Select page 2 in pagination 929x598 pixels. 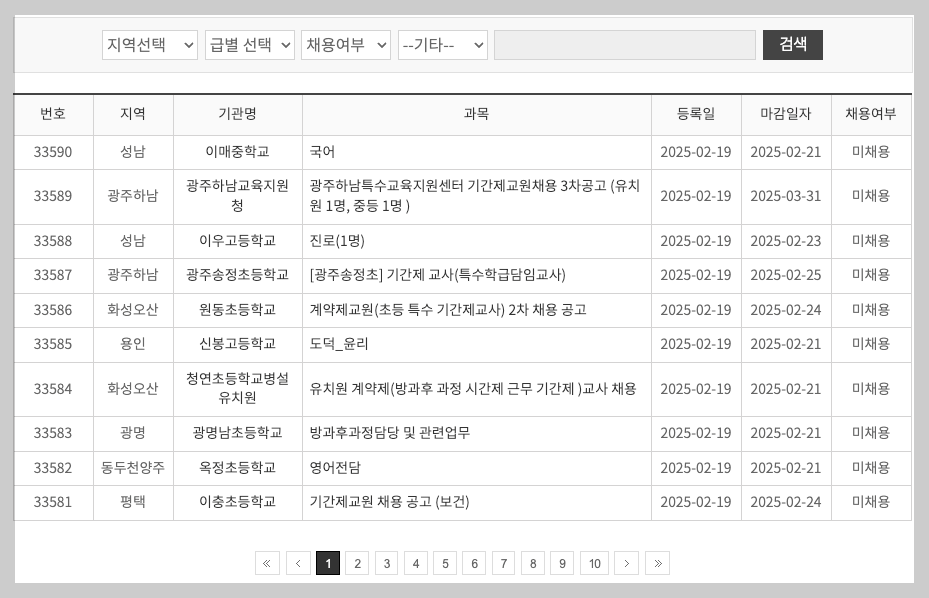pyautogui.click(x=357, y=563)
